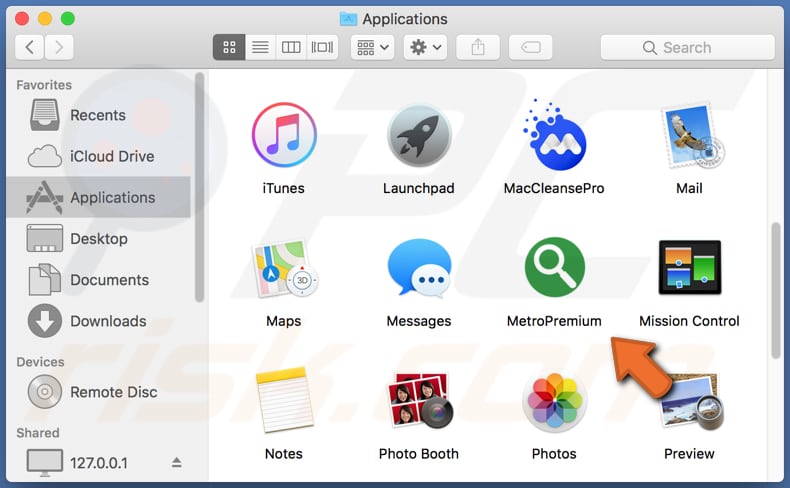The height and width of the screenshot is (488, 790).
Task: Open Desktop in the sidebar
Action: [98, 239]
